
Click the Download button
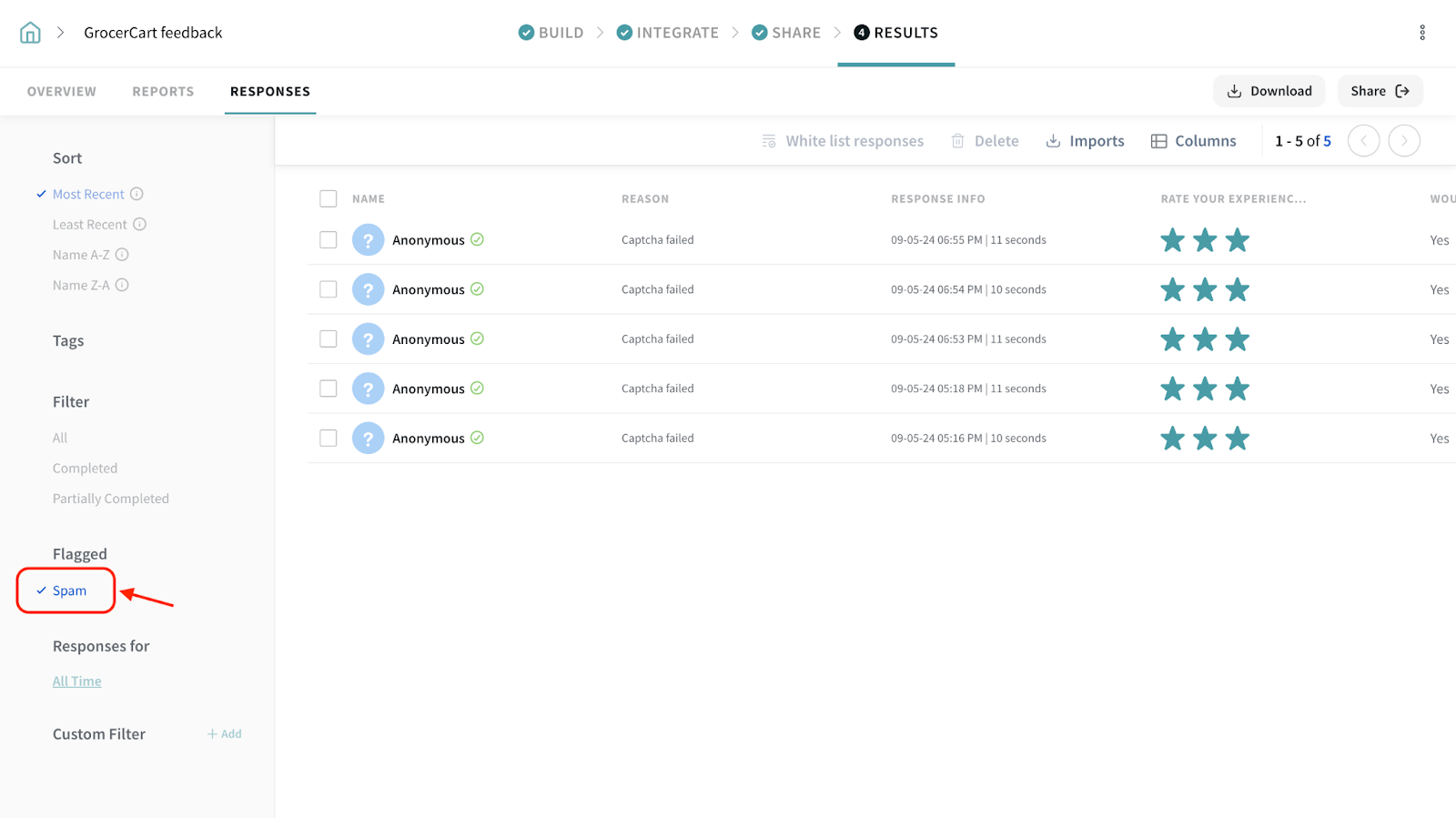pyautogui.click(x=1269, y=91)
